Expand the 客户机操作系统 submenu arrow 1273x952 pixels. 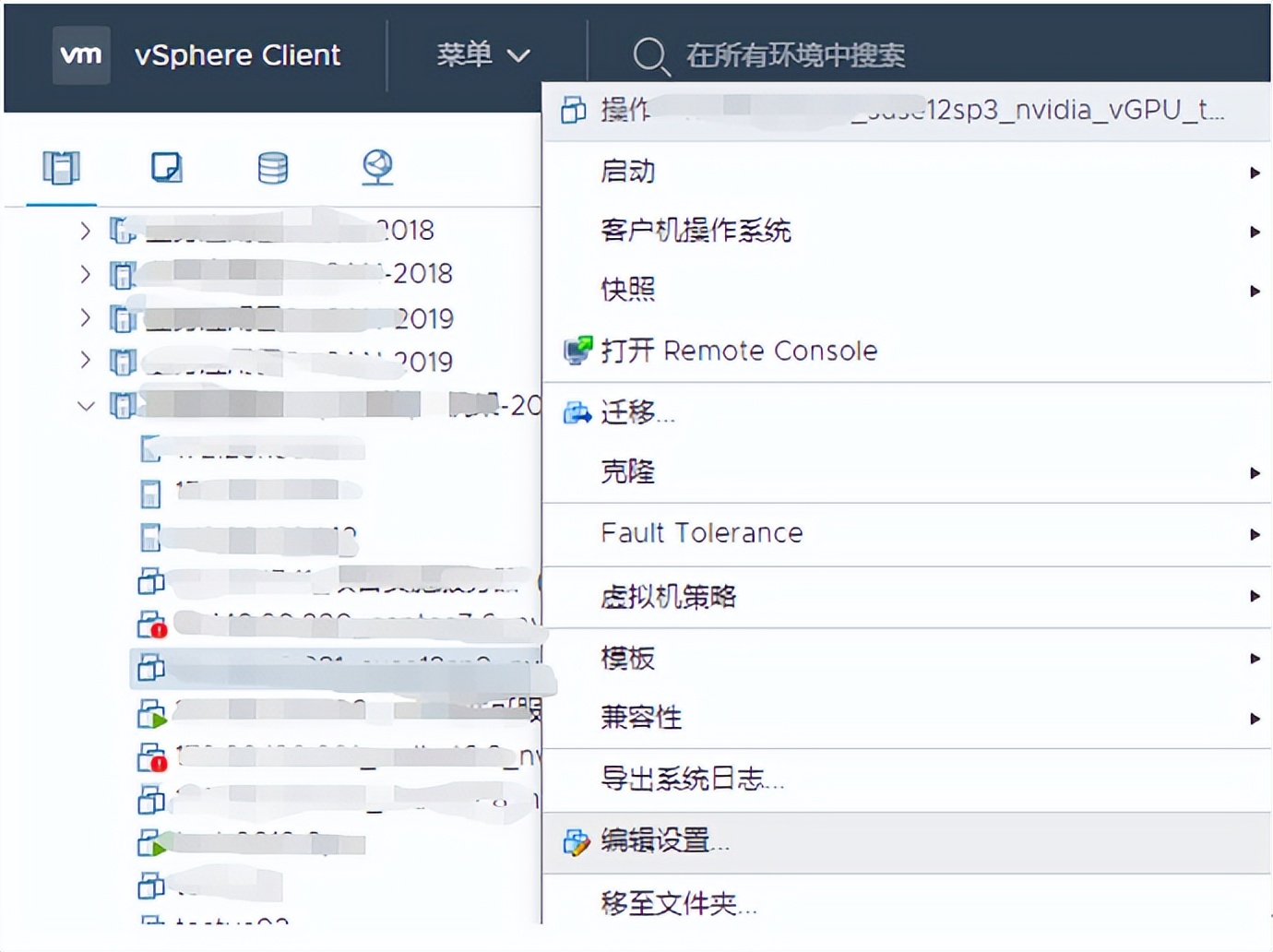[x=1255, y=232]
